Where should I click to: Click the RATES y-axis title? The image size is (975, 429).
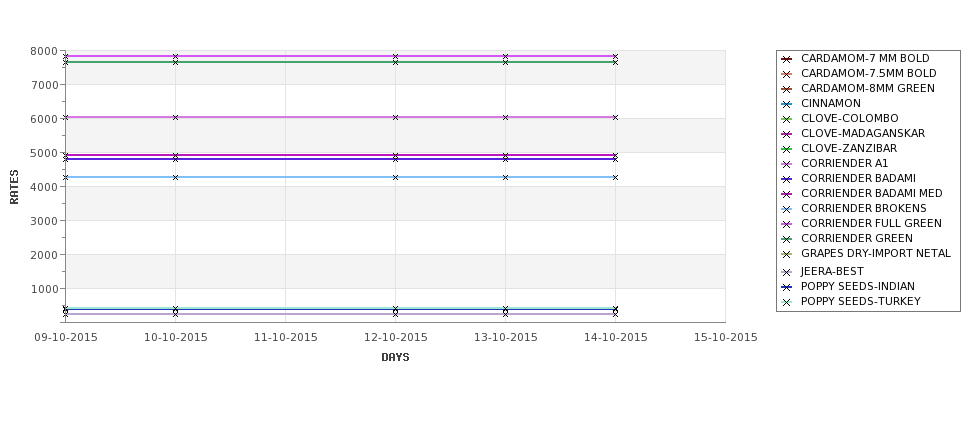(x=14, y=187)
